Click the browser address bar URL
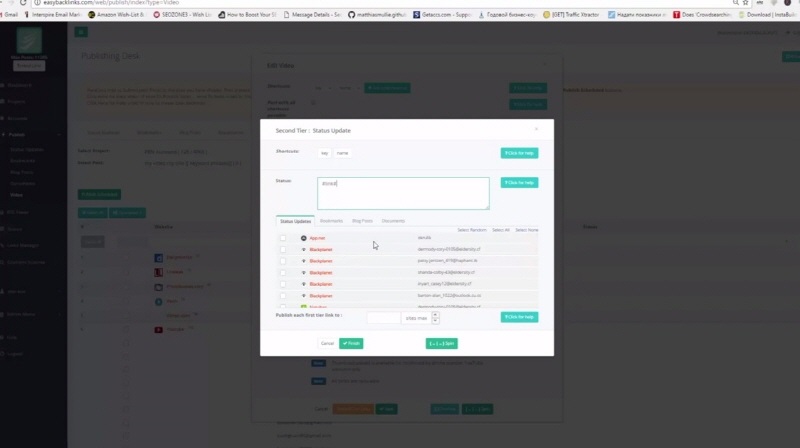 [111, 3]
